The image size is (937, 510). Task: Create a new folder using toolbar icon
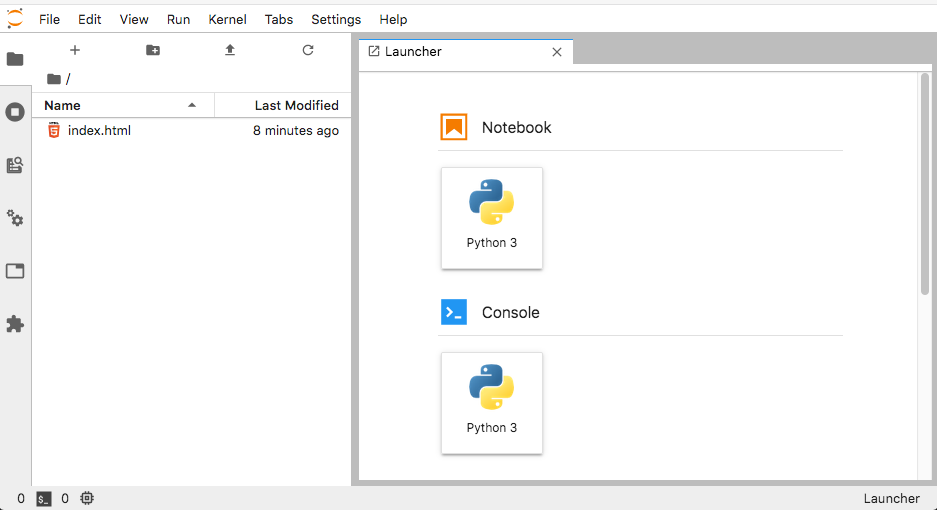153,50
